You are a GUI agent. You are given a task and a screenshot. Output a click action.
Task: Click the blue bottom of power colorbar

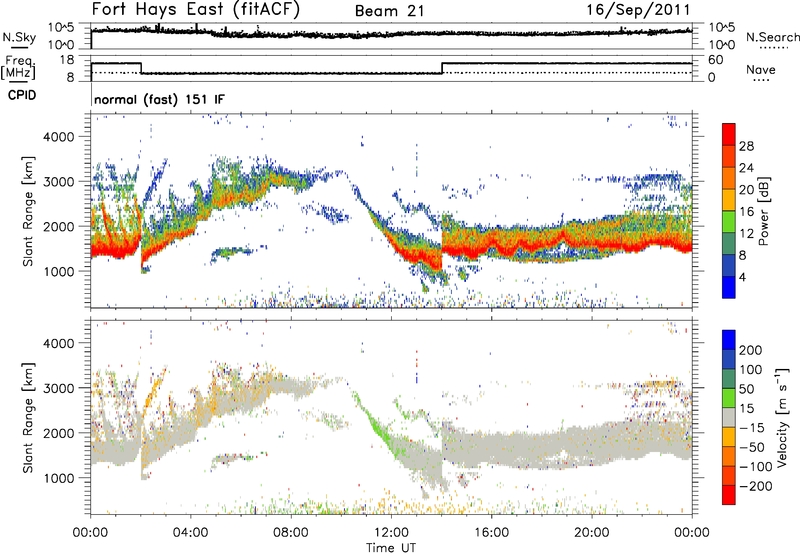pos(729,287)
